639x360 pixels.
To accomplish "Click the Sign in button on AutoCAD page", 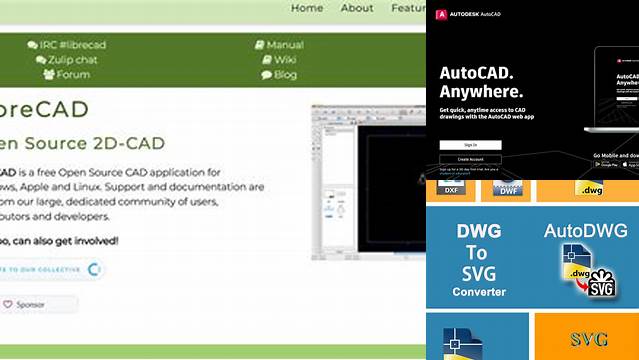I will click(470, 145).
